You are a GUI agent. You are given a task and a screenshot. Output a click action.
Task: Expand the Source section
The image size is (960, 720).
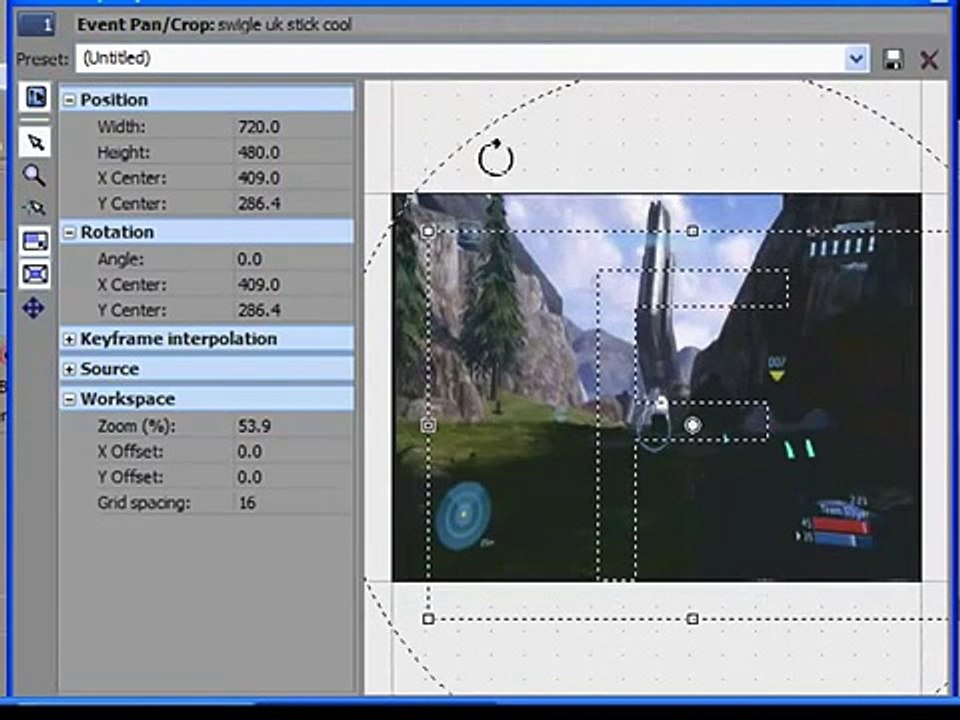pyautogui.click(x=70, y=369)
